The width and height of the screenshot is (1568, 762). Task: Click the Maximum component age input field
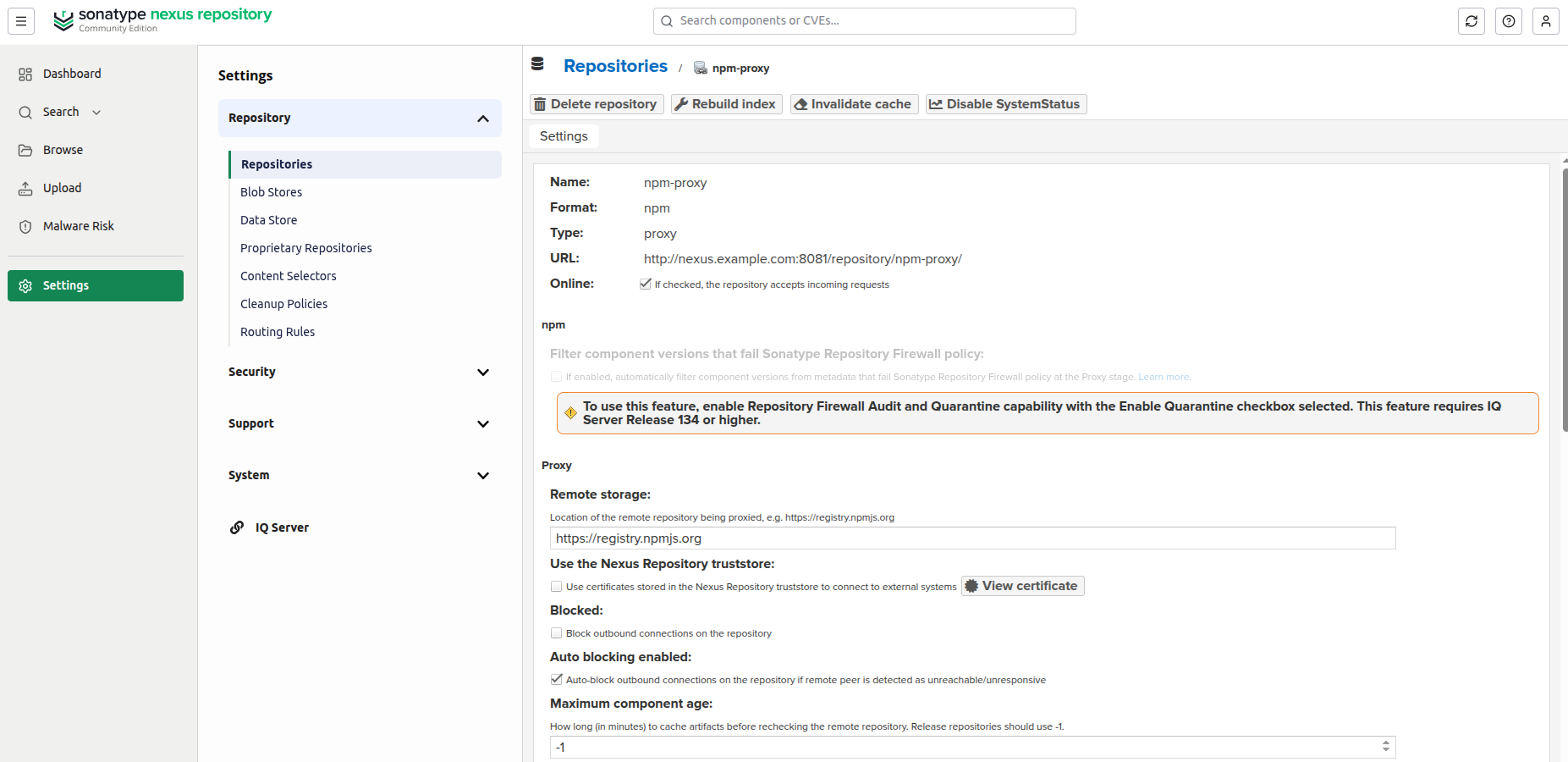point(965,747)
